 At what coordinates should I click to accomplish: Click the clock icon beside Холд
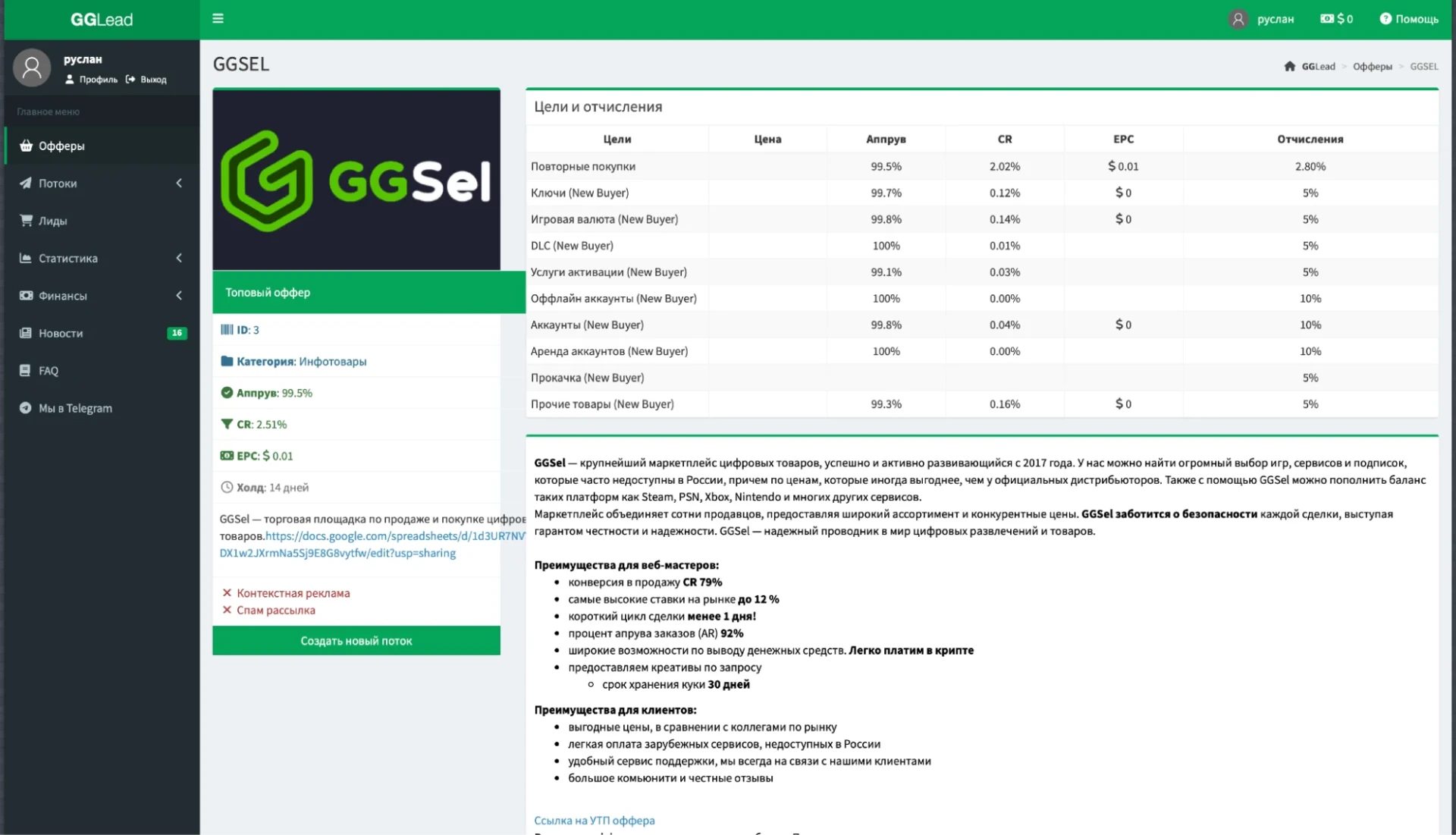click(227, 488)
